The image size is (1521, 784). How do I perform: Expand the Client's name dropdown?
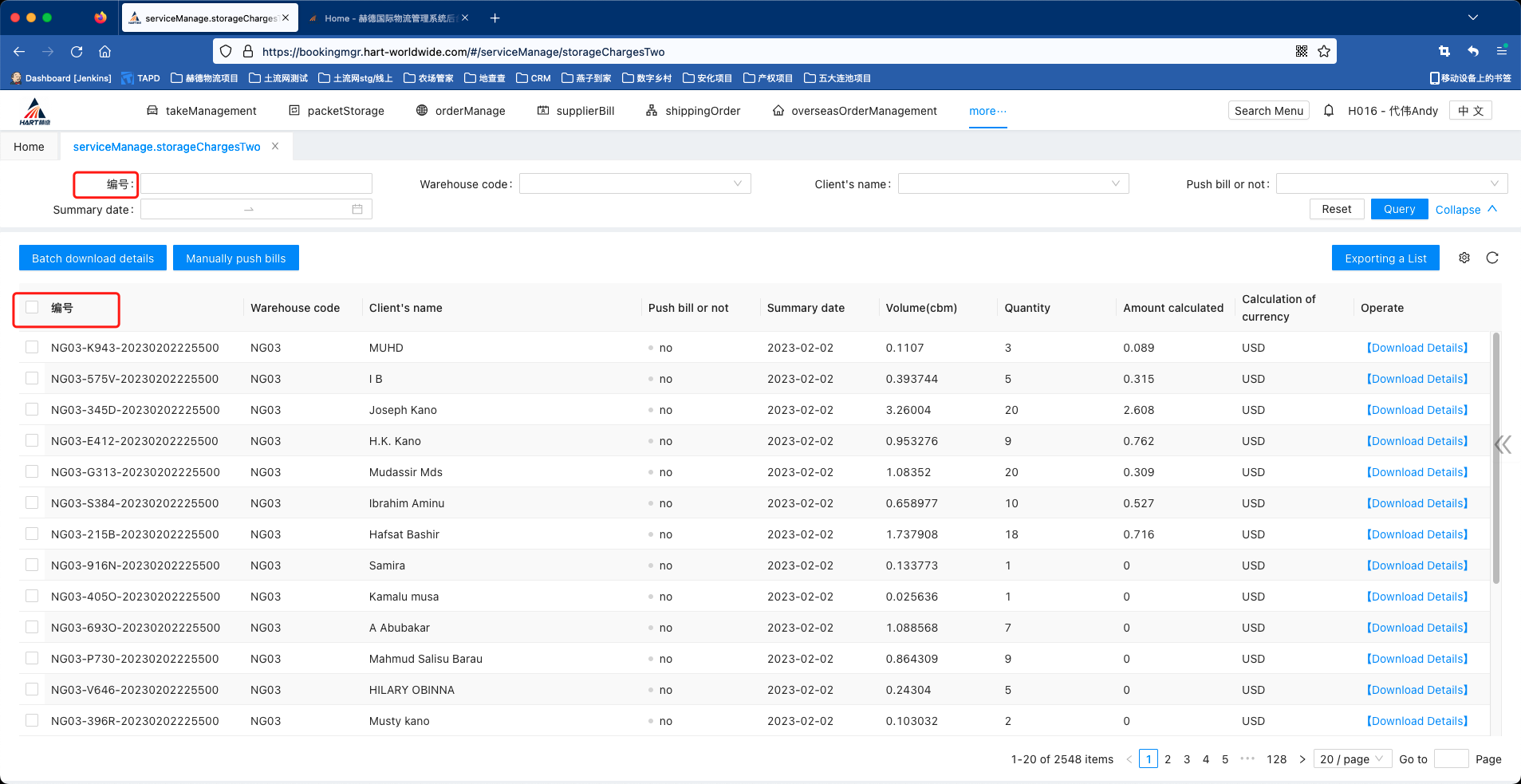(1013, 184)
